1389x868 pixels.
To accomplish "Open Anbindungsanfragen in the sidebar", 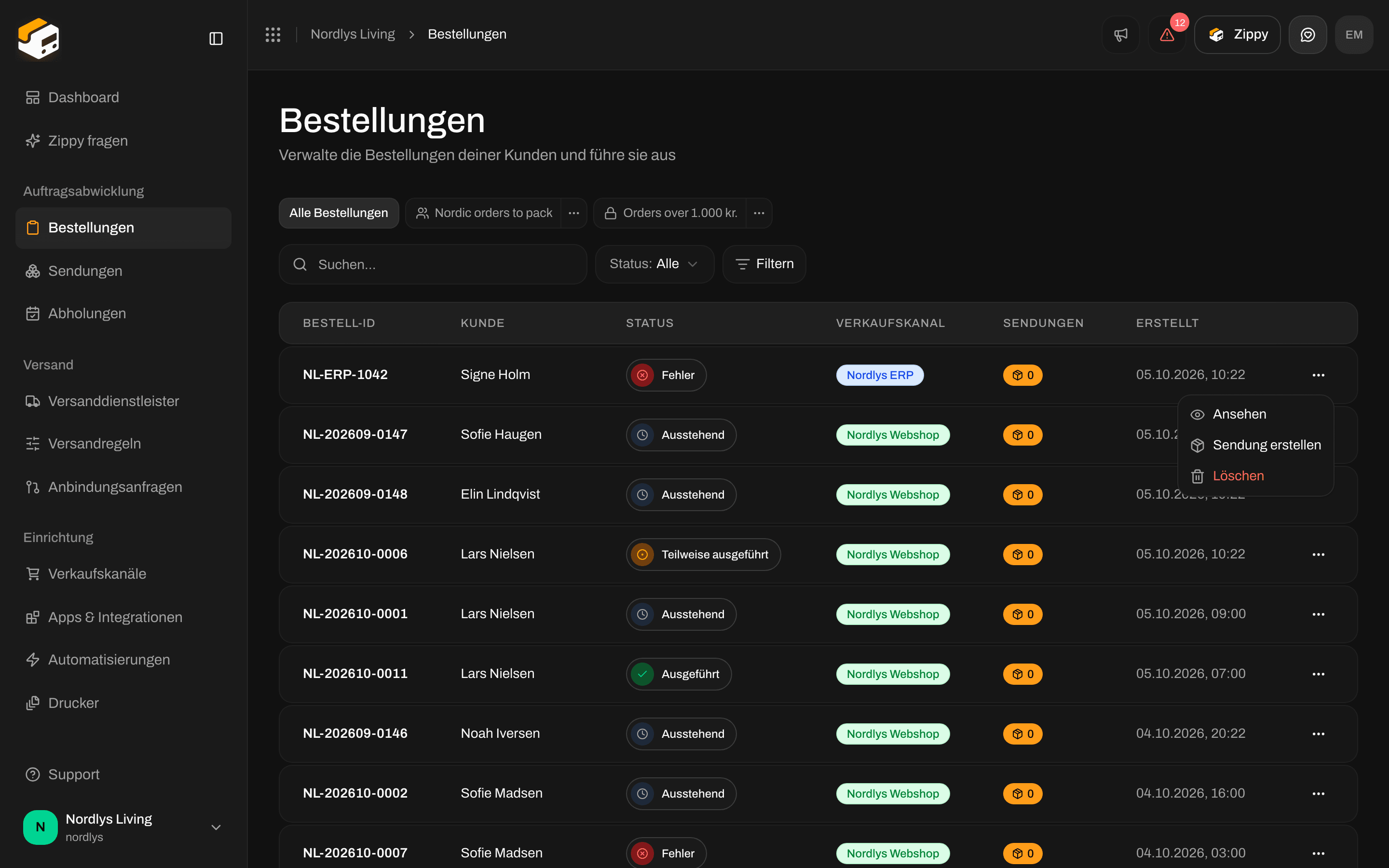I will pyautogui.click(x=123, y=487).
